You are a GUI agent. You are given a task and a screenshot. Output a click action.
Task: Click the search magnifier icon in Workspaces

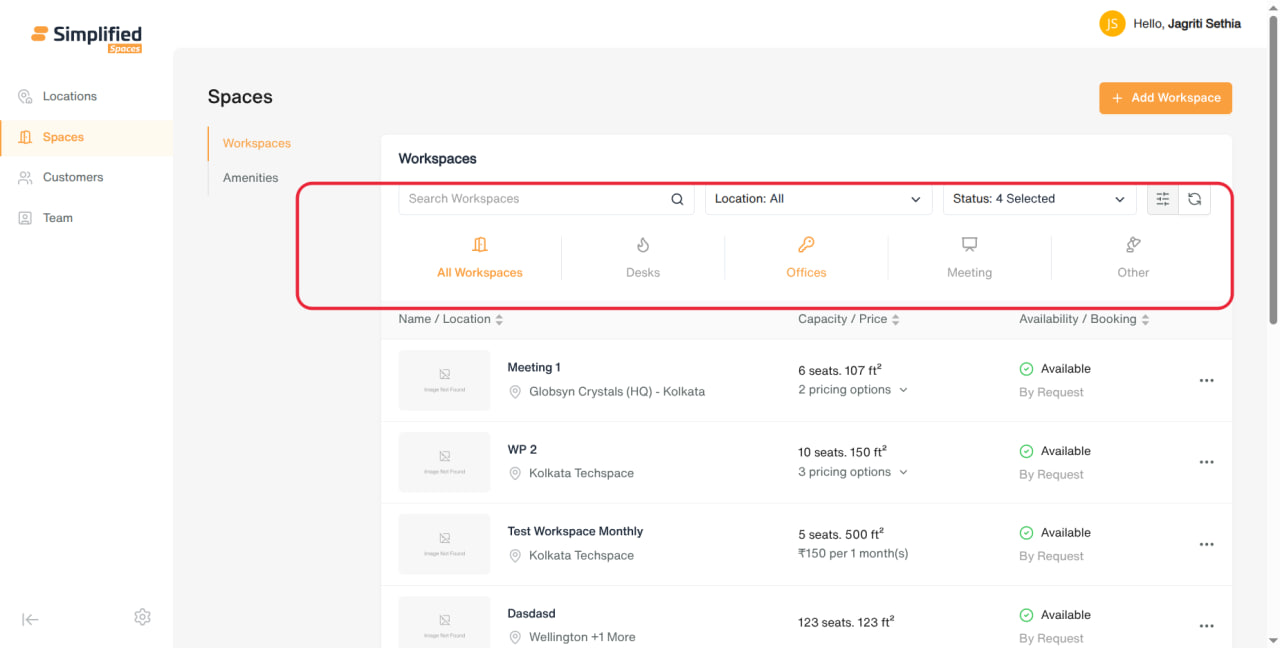(x=677, y=199)
